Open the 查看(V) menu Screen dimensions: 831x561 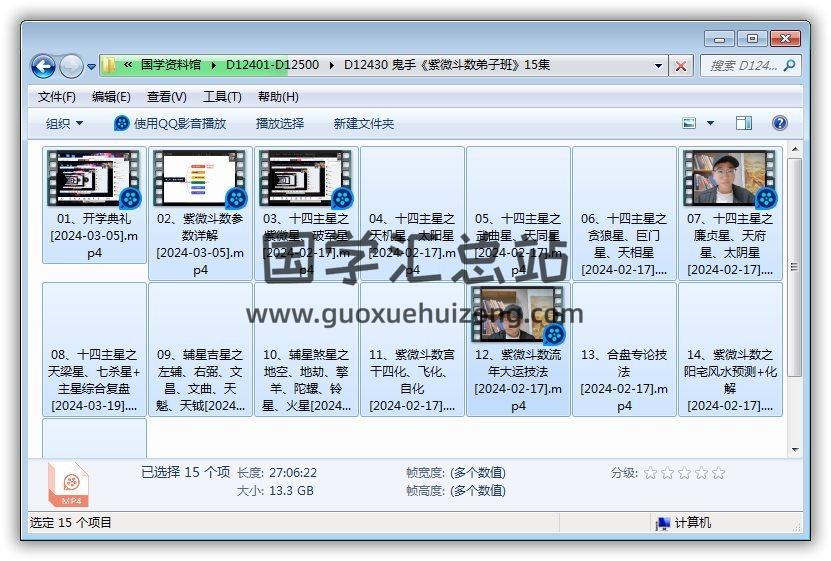166,97
